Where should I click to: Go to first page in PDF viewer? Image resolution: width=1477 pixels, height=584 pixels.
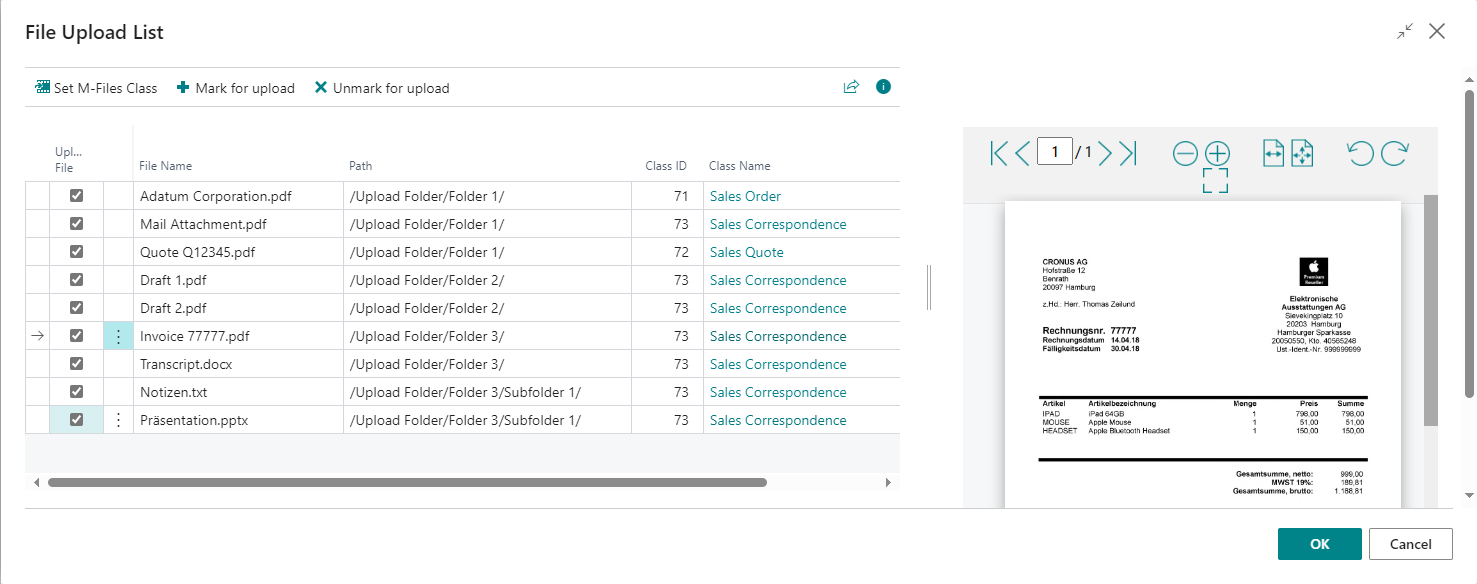coord(998,153)
